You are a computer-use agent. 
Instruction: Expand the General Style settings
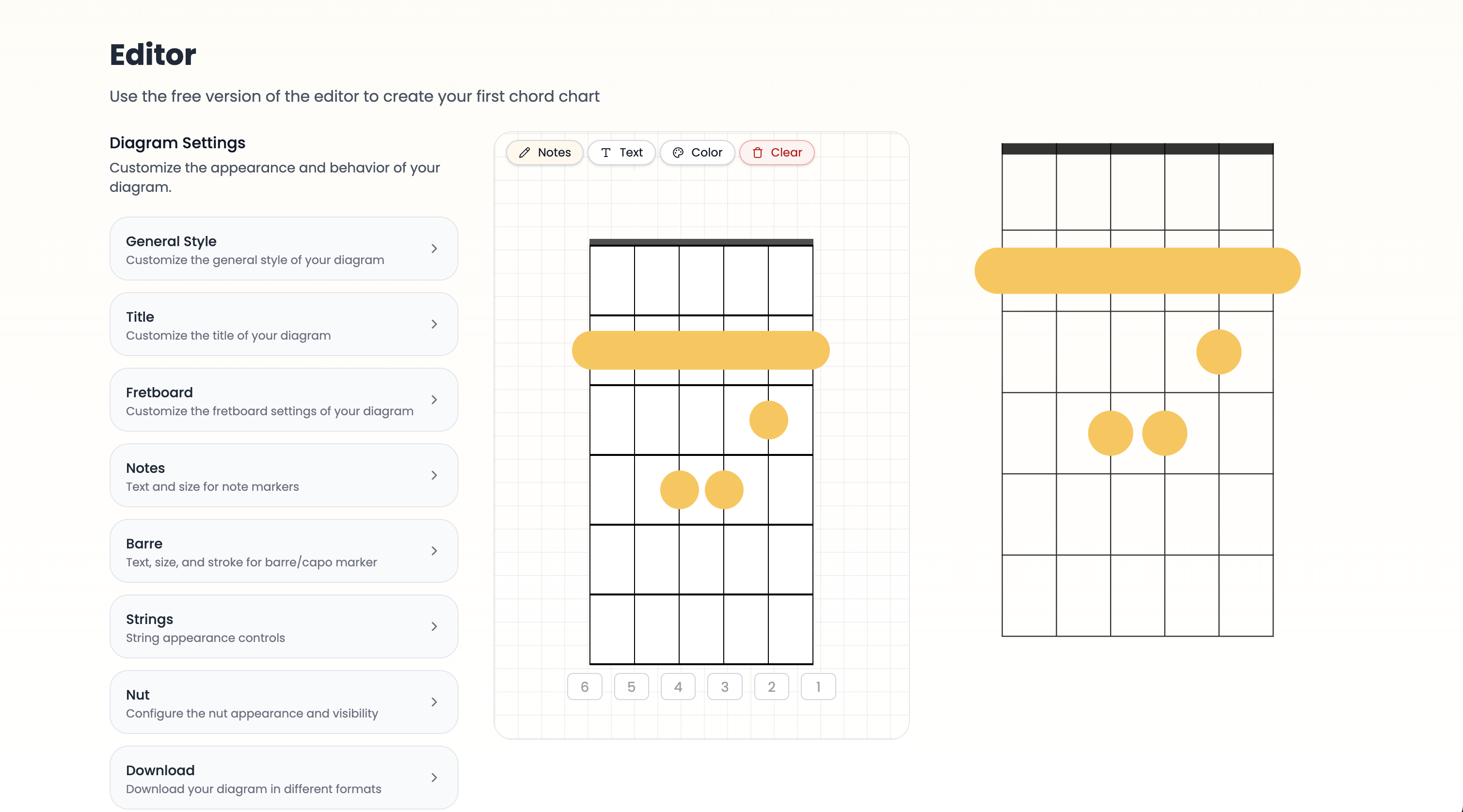point(284,249)
